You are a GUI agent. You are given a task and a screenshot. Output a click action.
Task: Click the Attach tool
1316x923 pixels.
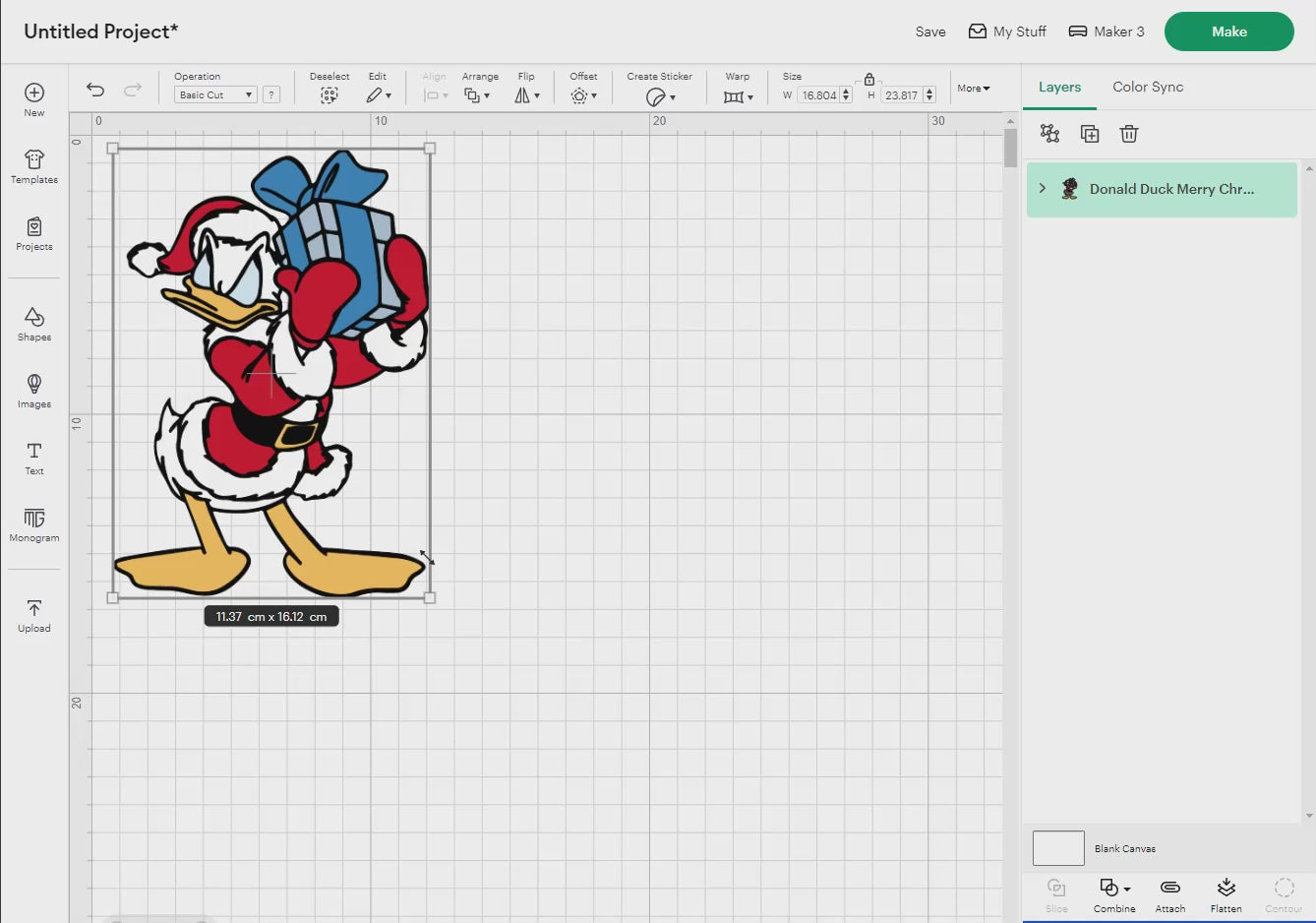click(x=1170, y=894)
